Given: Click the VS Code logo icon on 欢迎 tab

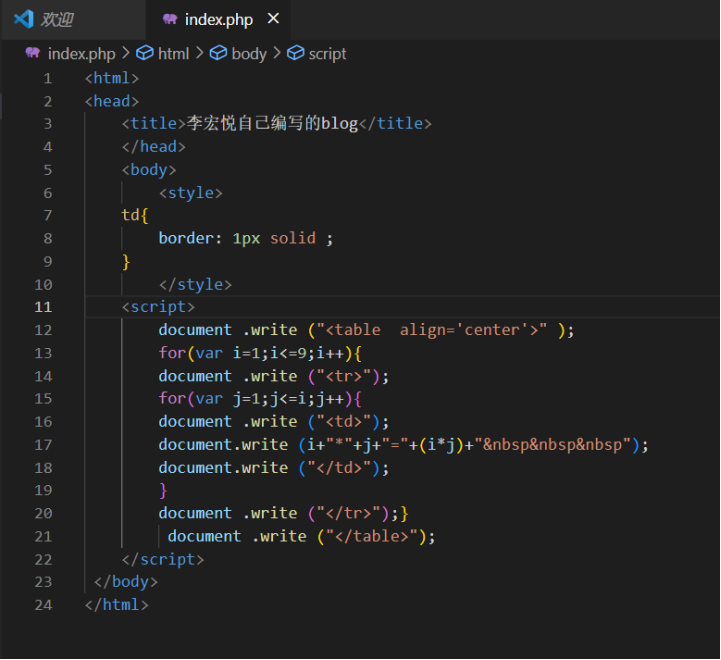Looking at the screenshot, I should click(x=24, y=19).
